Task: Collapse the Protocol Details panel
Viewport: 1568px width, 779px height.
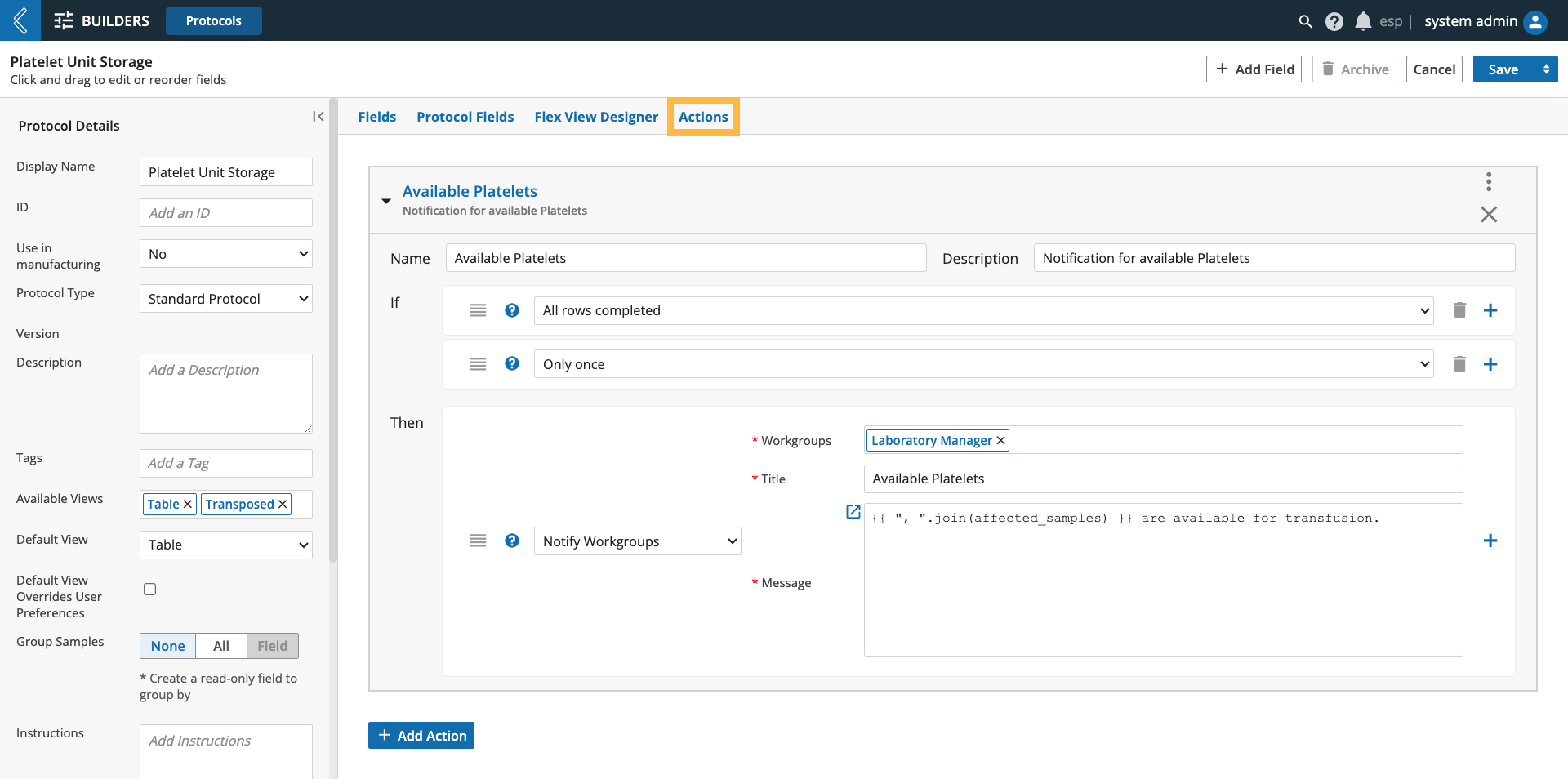Action: click(x=318, y=117)
